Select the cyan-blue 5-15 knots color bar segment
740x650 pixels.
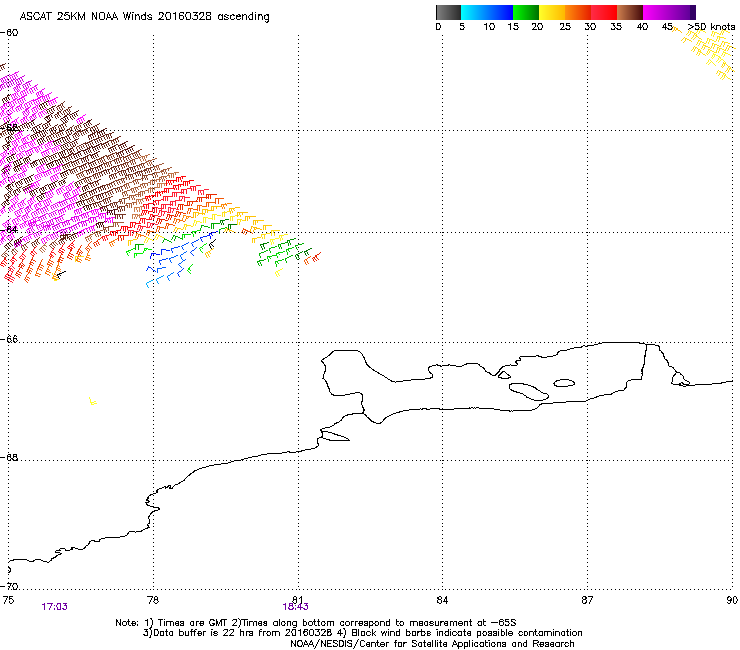[x=487, y=12]
